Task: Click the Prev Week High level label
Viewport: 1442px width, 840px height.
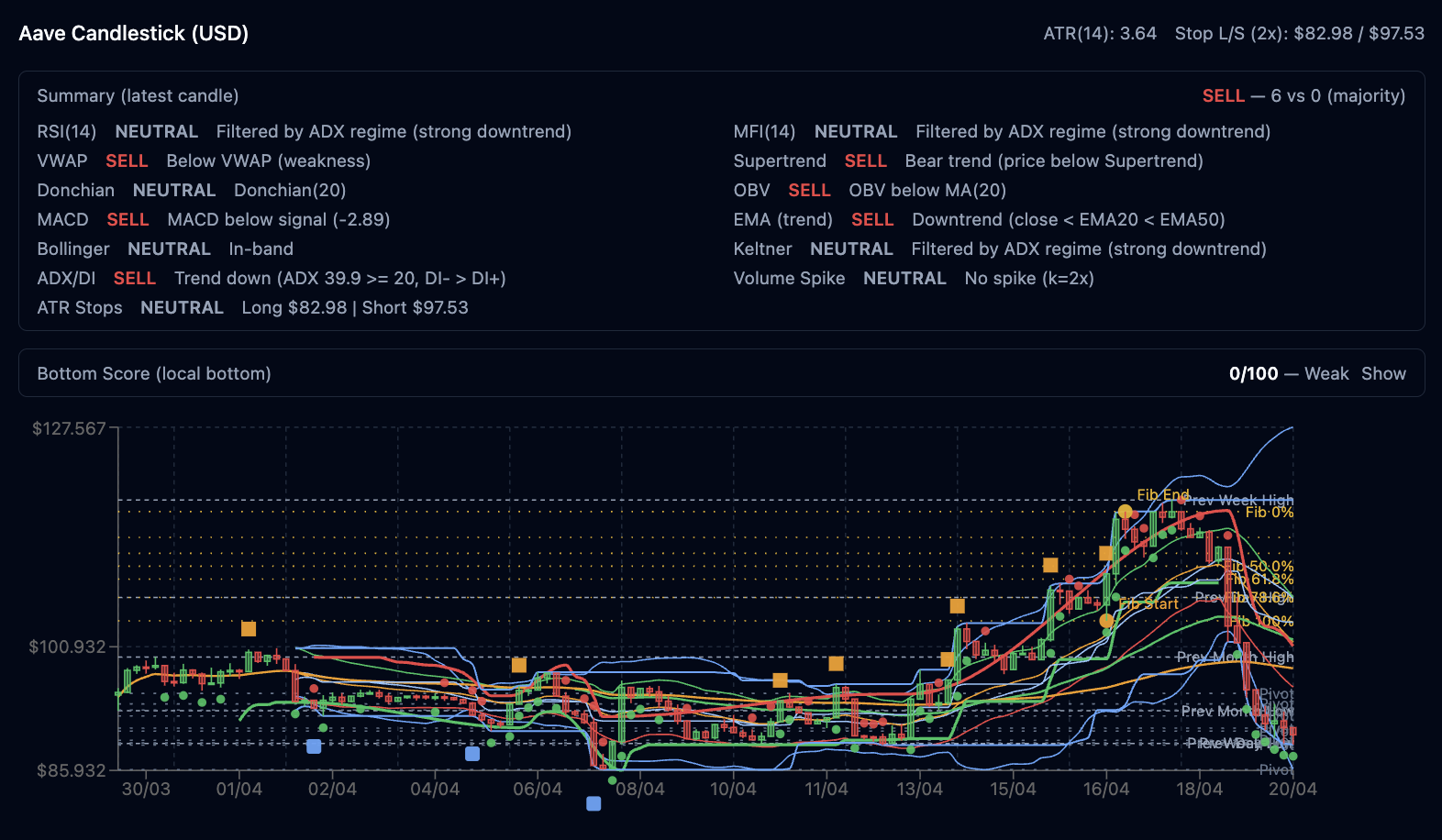Action: 1237,500
